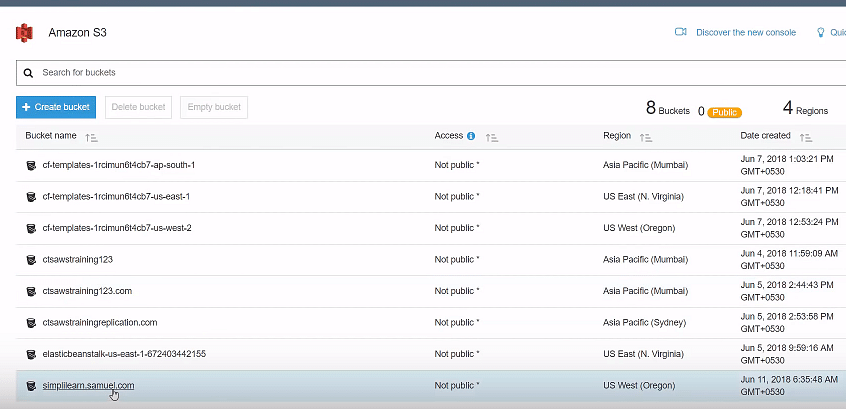This screenshot has height=409, width=846.
Task: Focus the Search for buckets field
Action: pyautogui.click(x=431, y=73)
